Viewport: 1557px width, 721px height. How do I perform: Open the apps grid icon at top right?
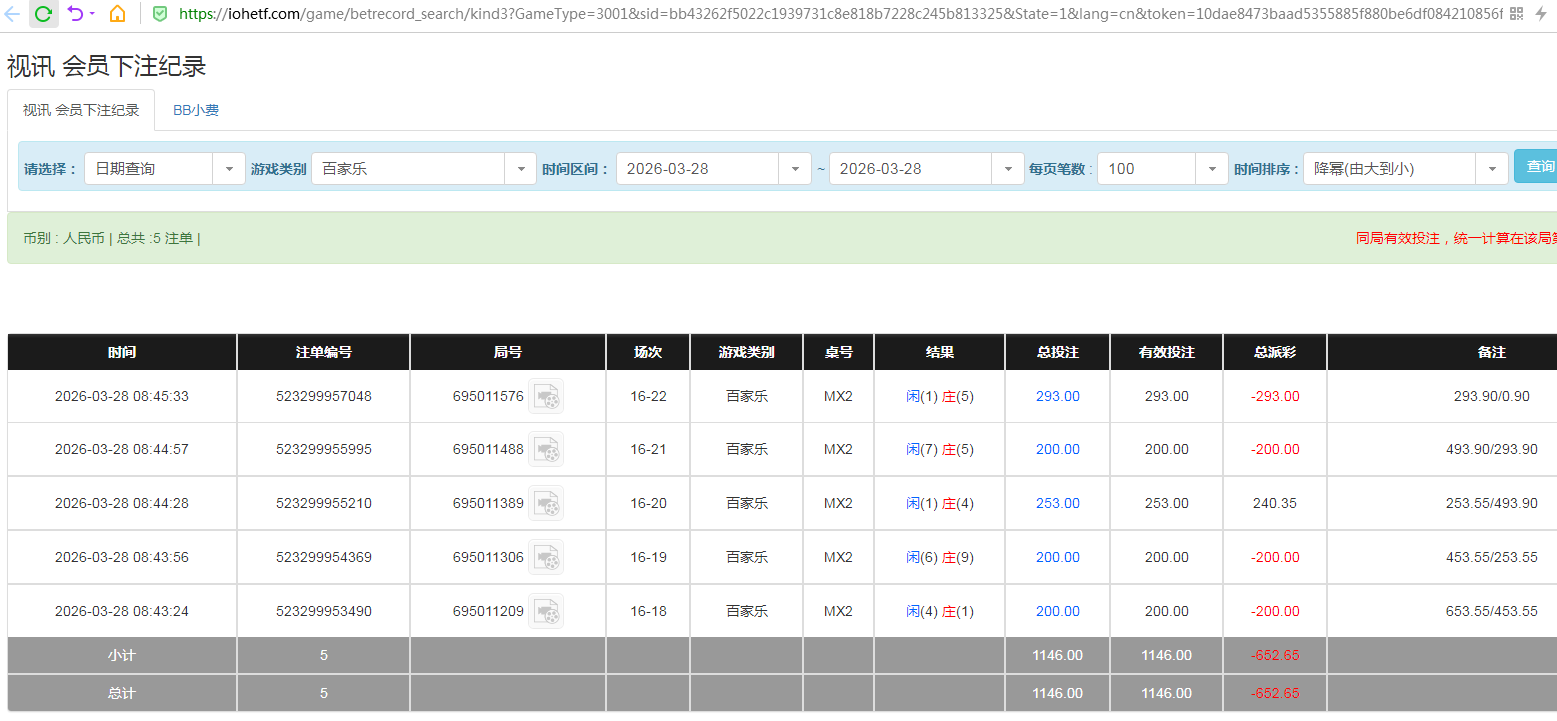[1516, 13]
